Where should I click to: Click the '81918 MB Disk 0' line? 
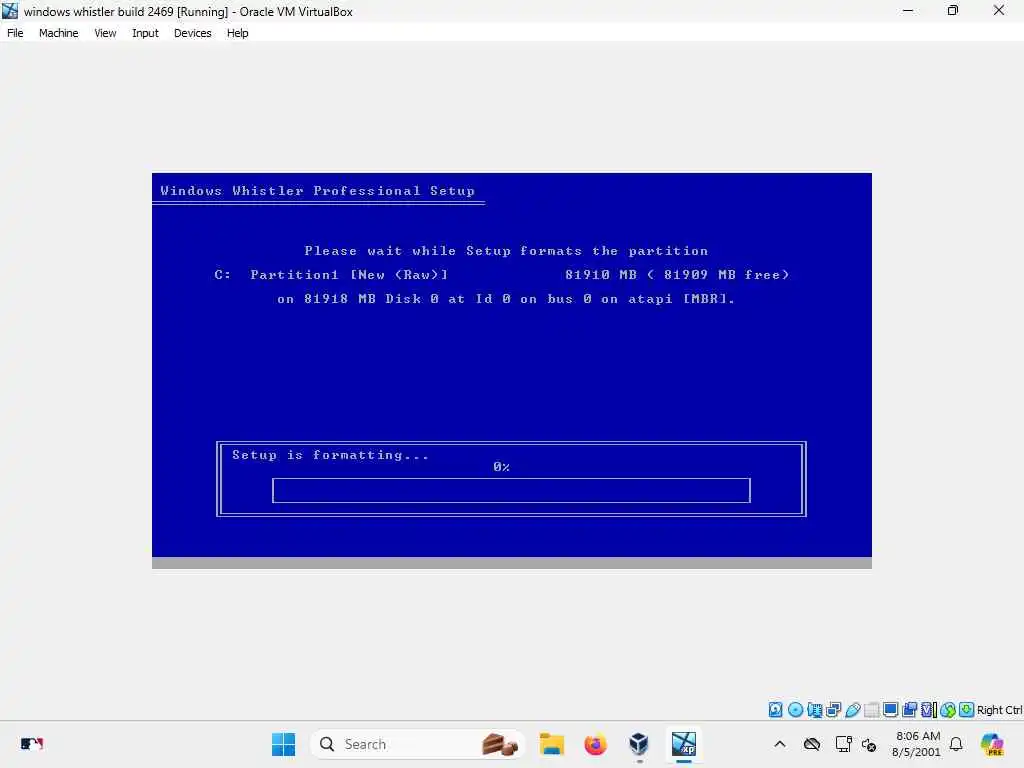pos(505,298)
